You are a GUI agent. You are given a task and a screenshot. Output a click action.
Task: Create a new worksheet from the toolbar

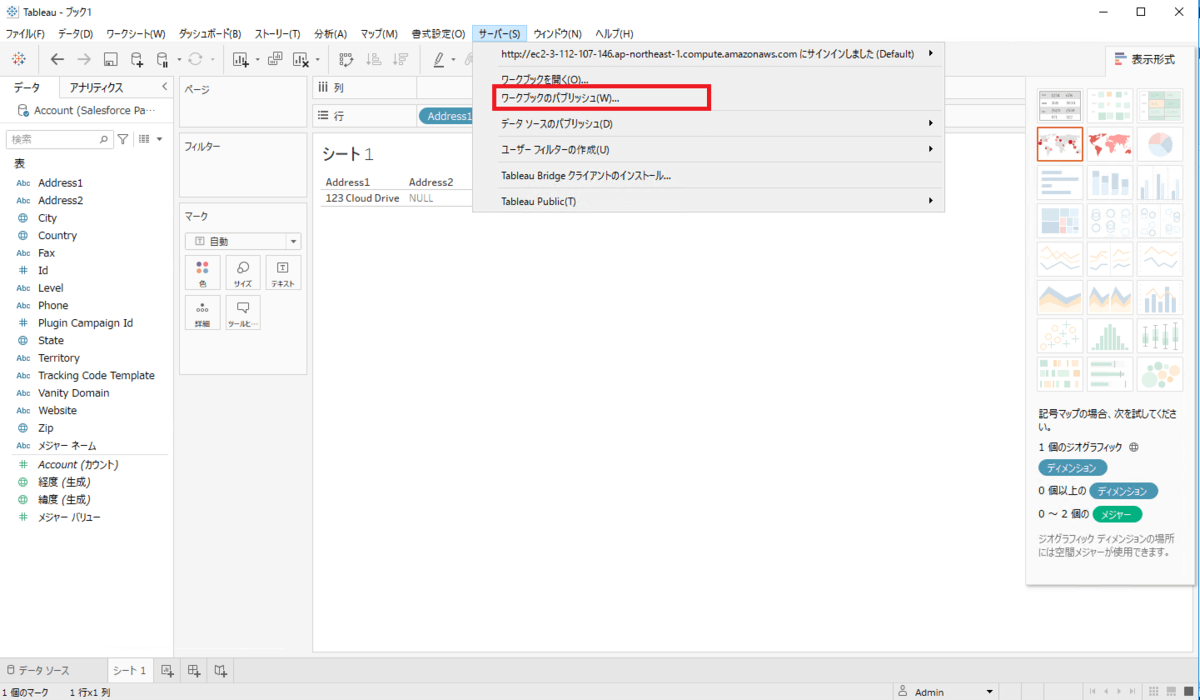240,60
